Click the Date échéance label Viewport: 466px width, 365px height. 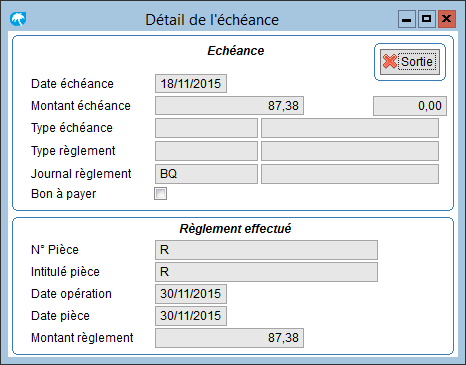[72, 84]
